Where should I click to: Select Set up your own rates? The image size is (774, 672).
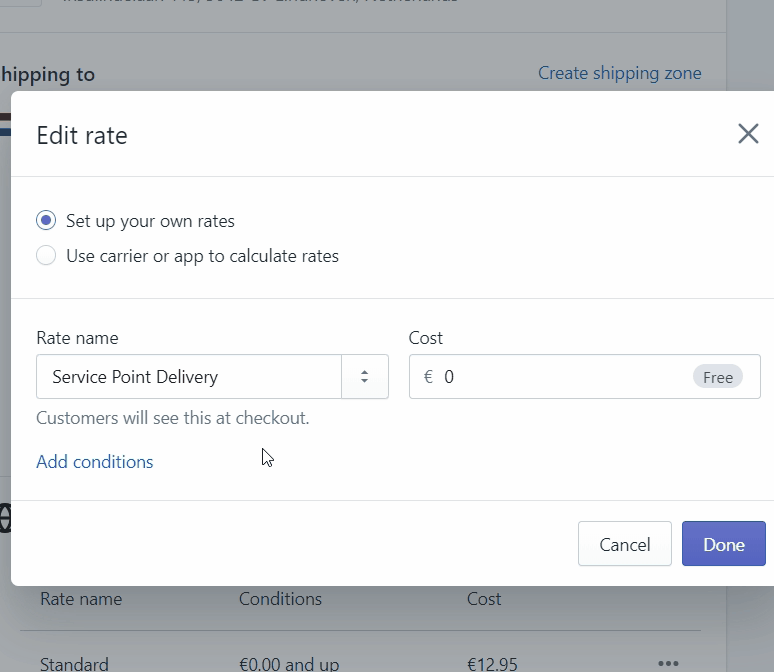point(46,221)
